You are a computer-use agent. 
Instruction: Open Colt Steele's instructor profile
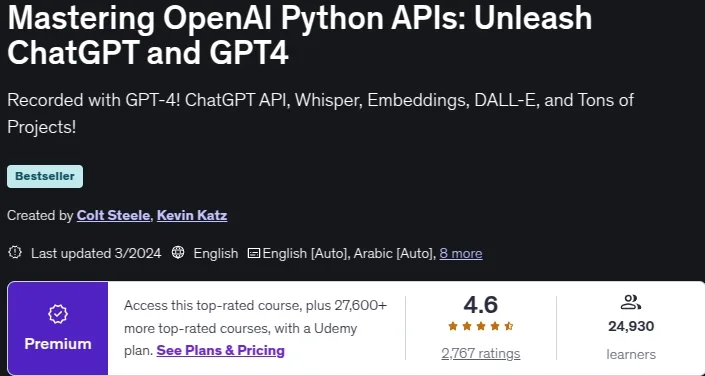point(113,216)
